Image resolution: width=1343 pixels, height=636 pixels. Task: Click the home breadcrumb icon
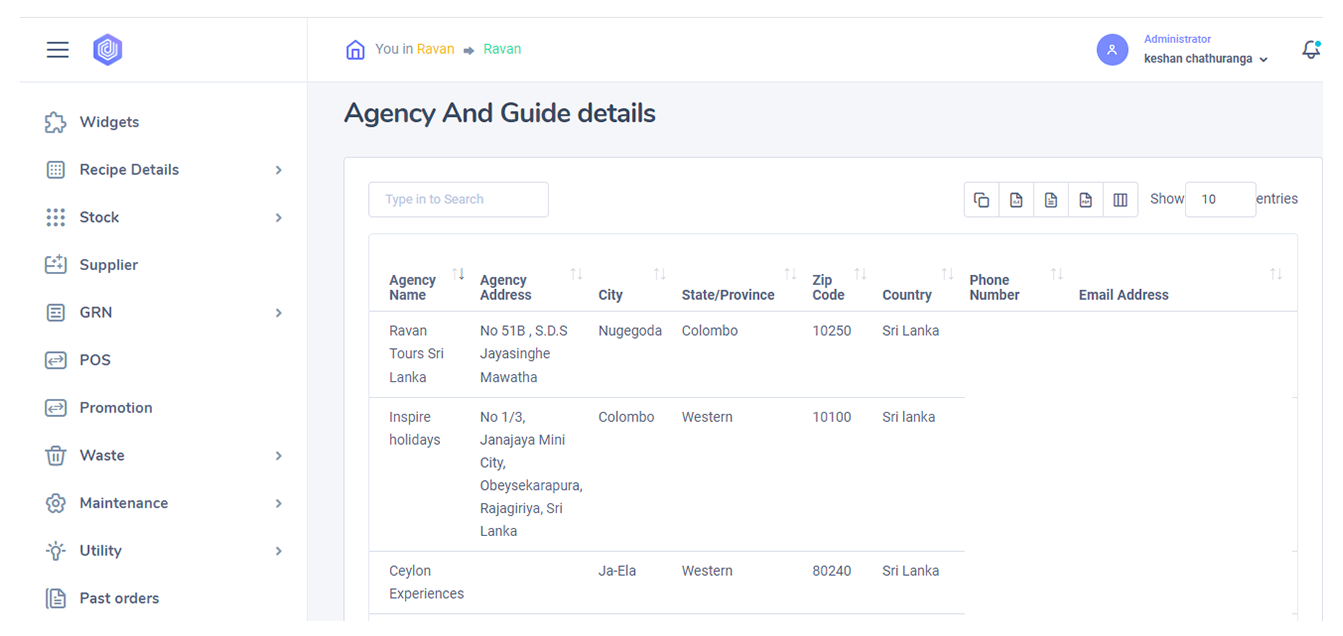[355, 50]
